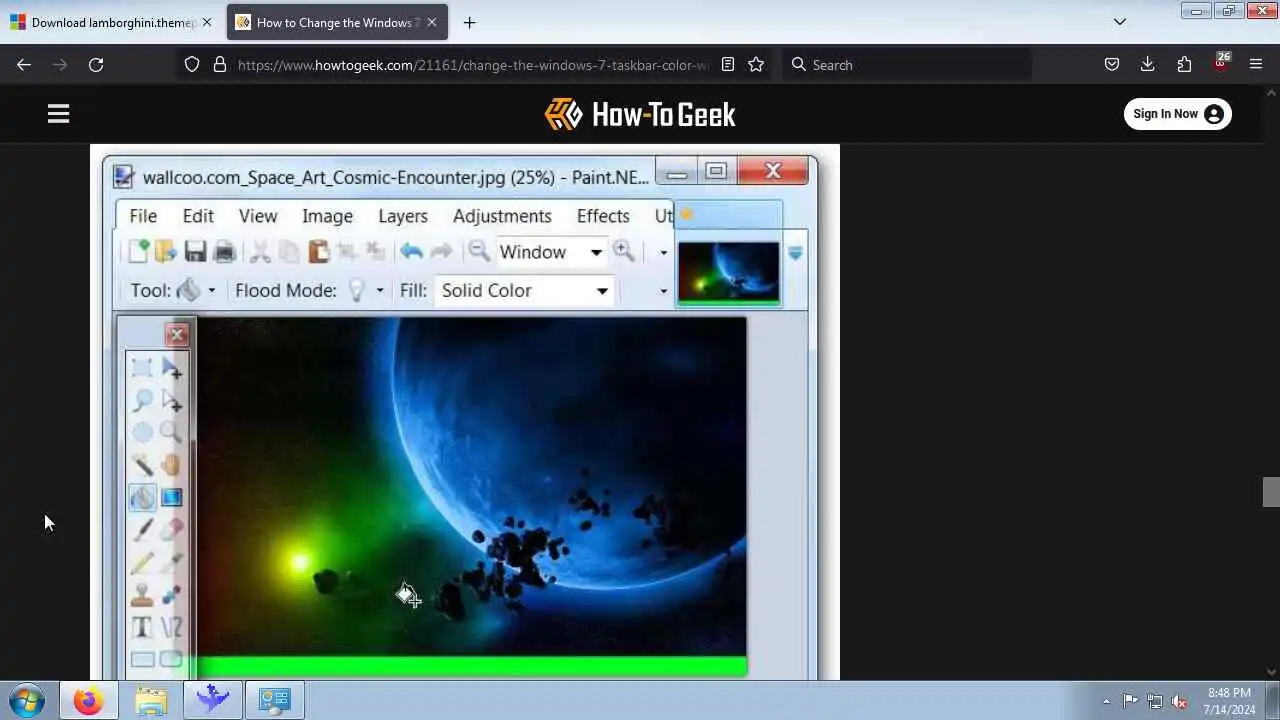The image size is (1280, 720).
Task: Expand the Tool chooser dropdown arrow
Action: point(211,291)
